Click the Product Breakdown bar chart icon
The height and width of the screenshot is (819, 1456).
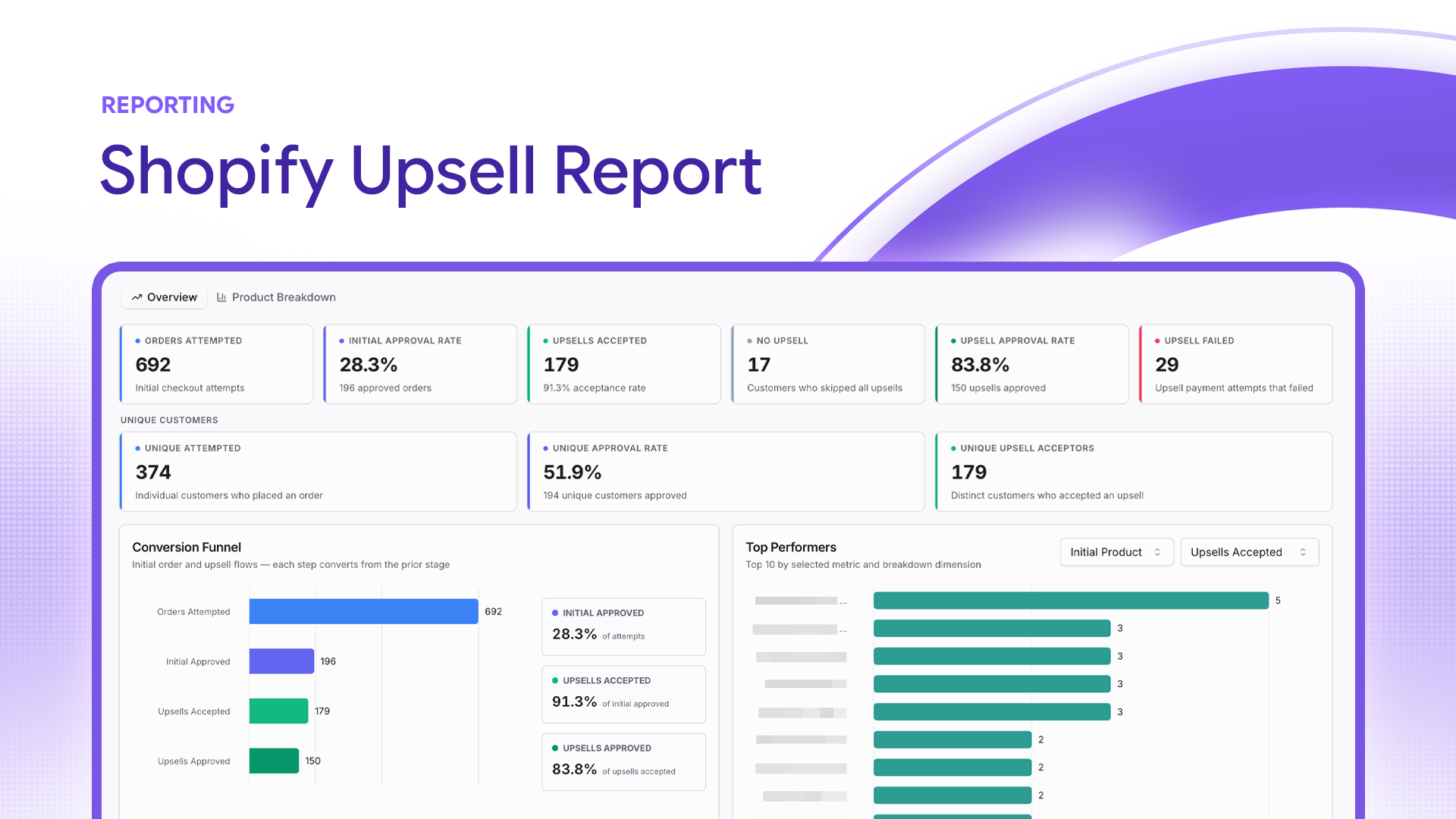tap(221, 297)
